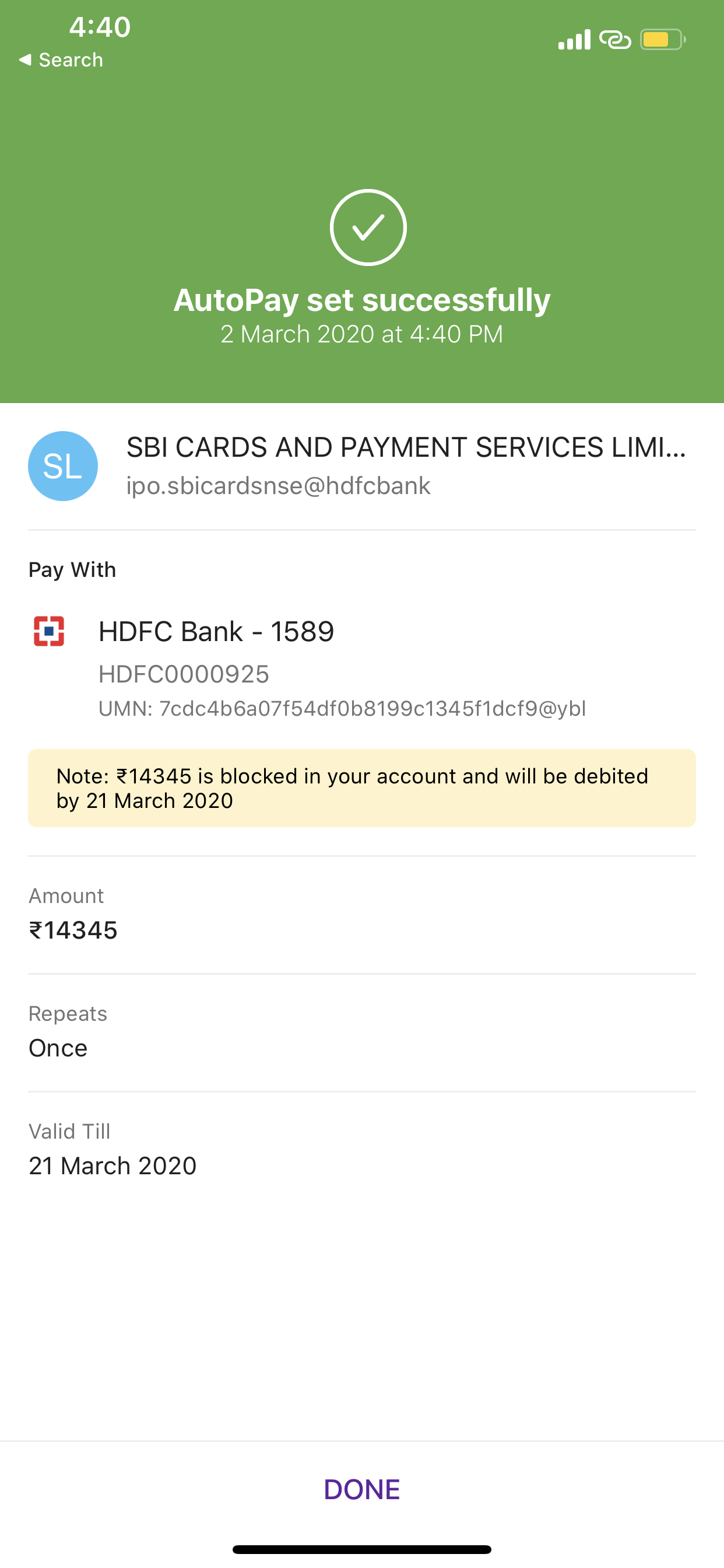Tap the personal hotspot link icon
The image size is (724, 1568).
click(615, 40)
